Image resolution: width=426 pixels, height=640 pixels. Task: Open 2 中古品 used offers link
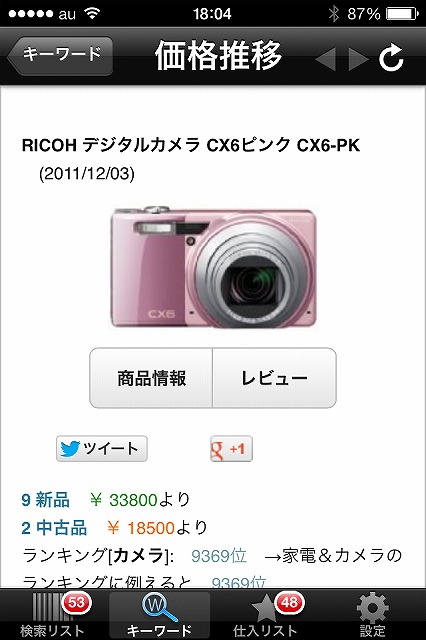click(54, 528)
